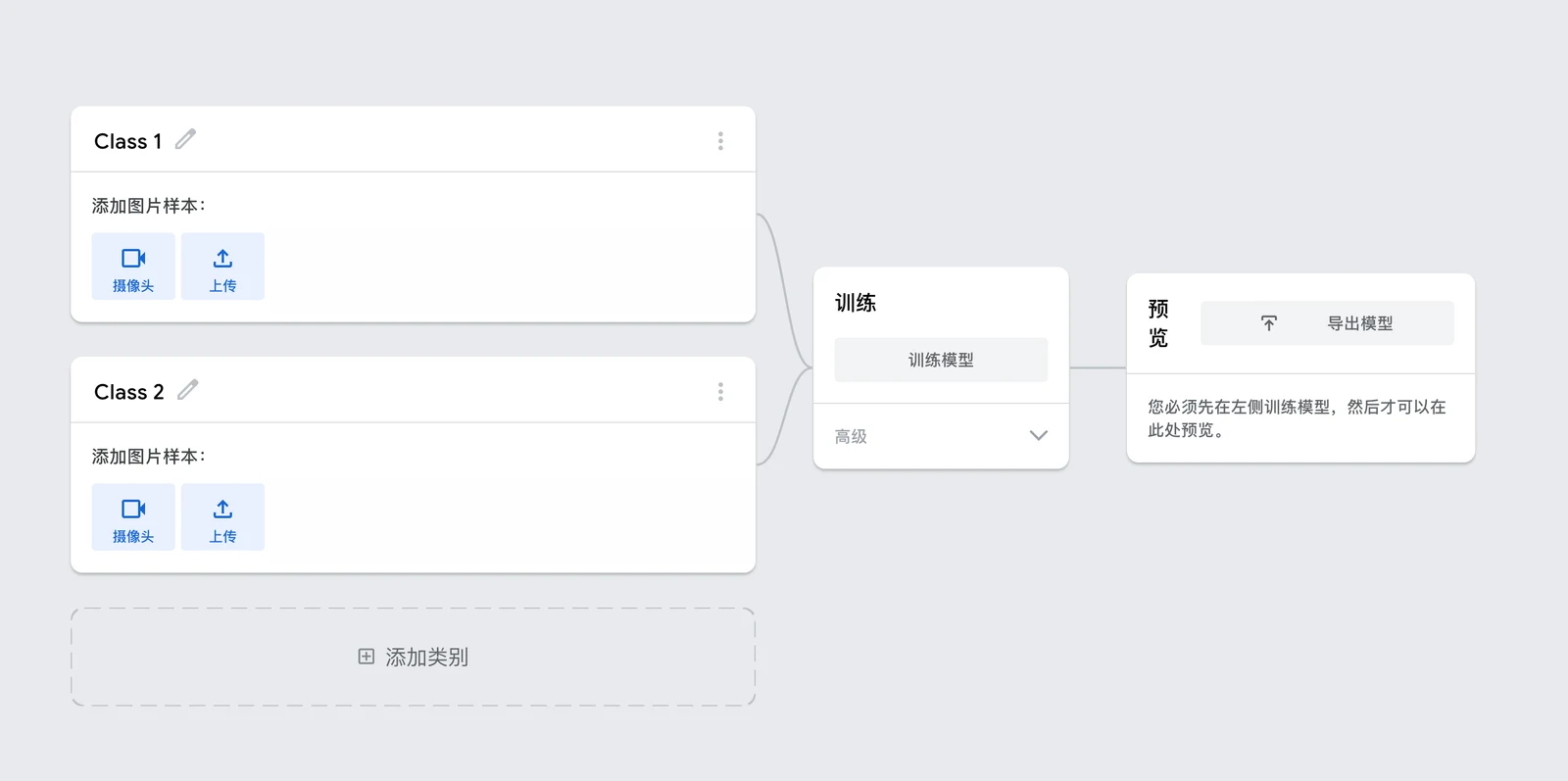Click the 添加图片样本 label in Class 1
Image resolution: width=1568 pixels, height=781 pixels.
149,206
